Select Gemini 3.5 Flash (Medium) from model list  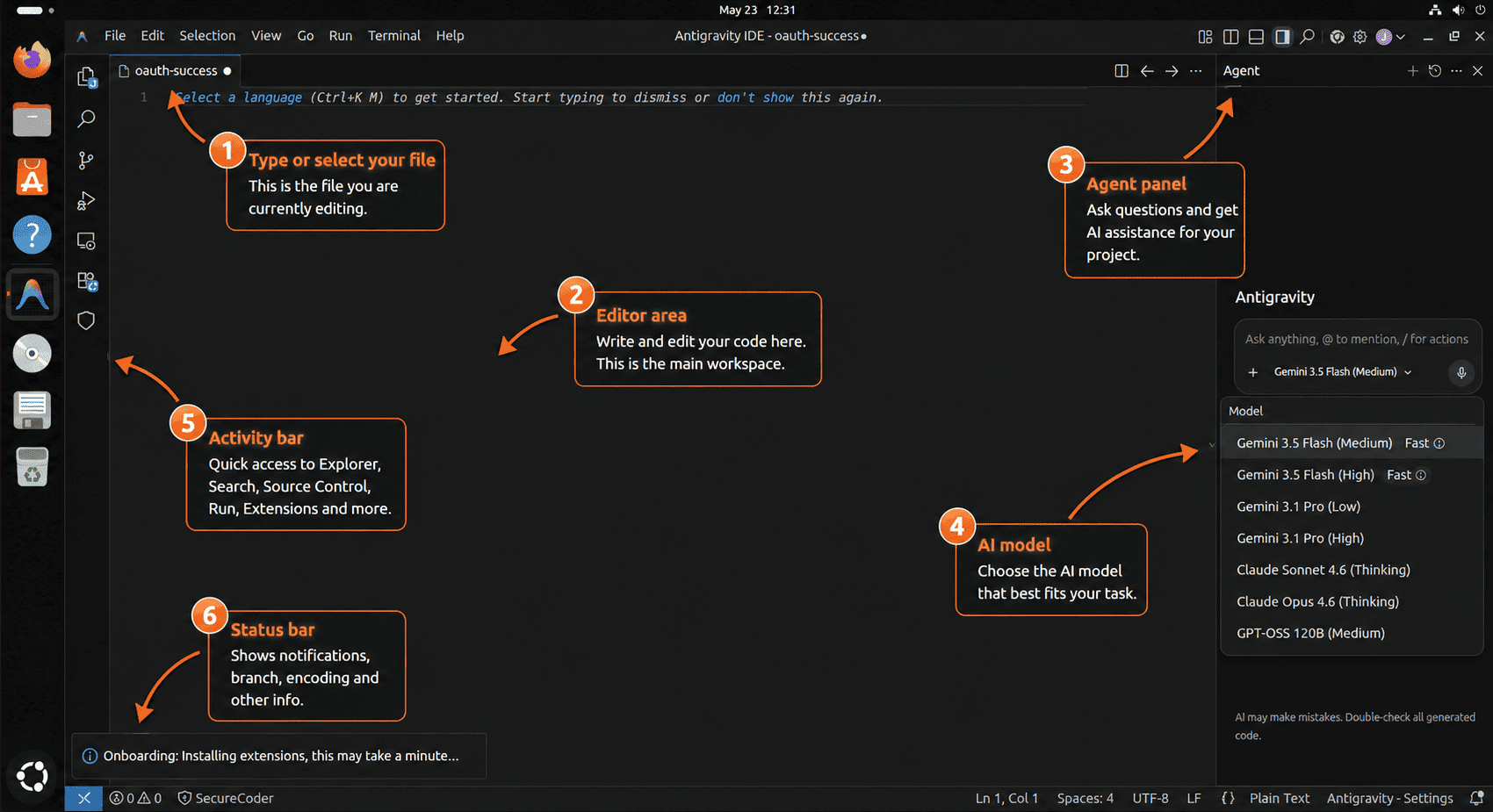click(1352, 443)
